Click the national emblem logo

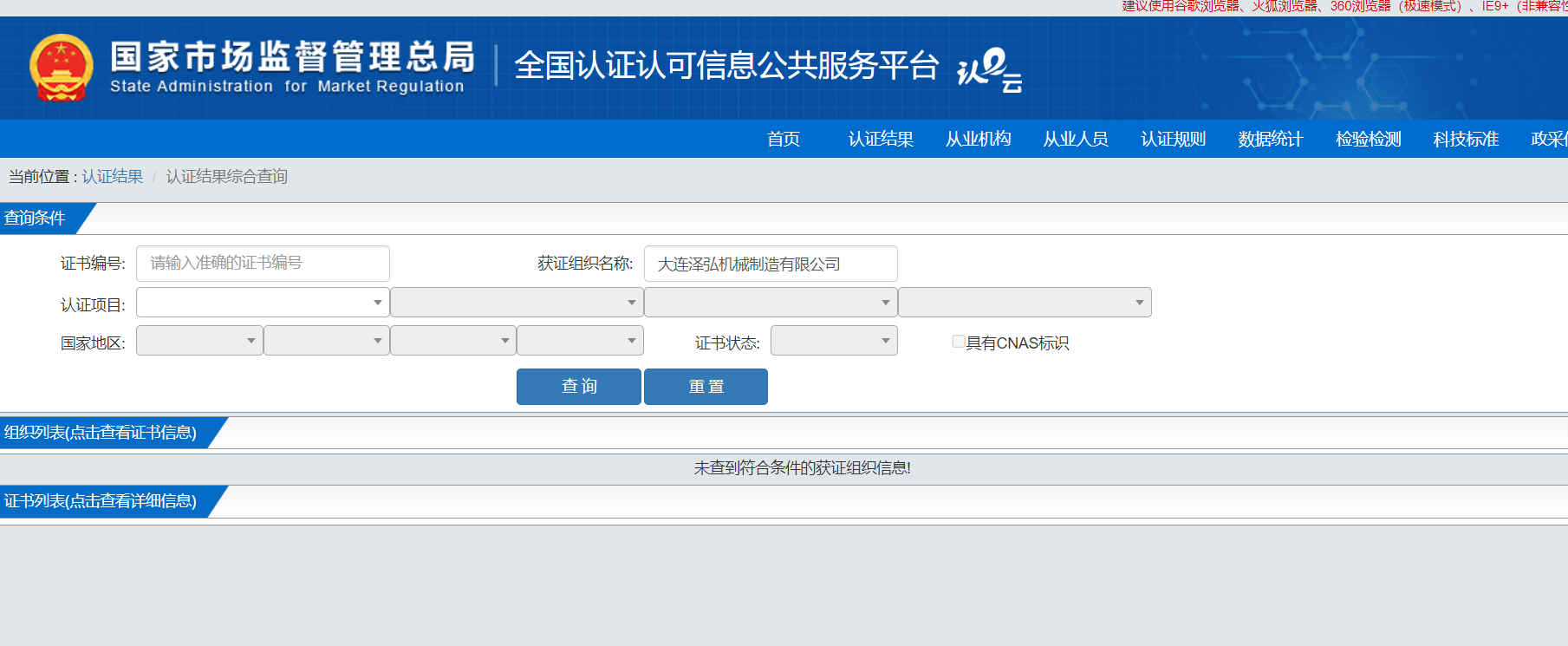click(61, 68)
